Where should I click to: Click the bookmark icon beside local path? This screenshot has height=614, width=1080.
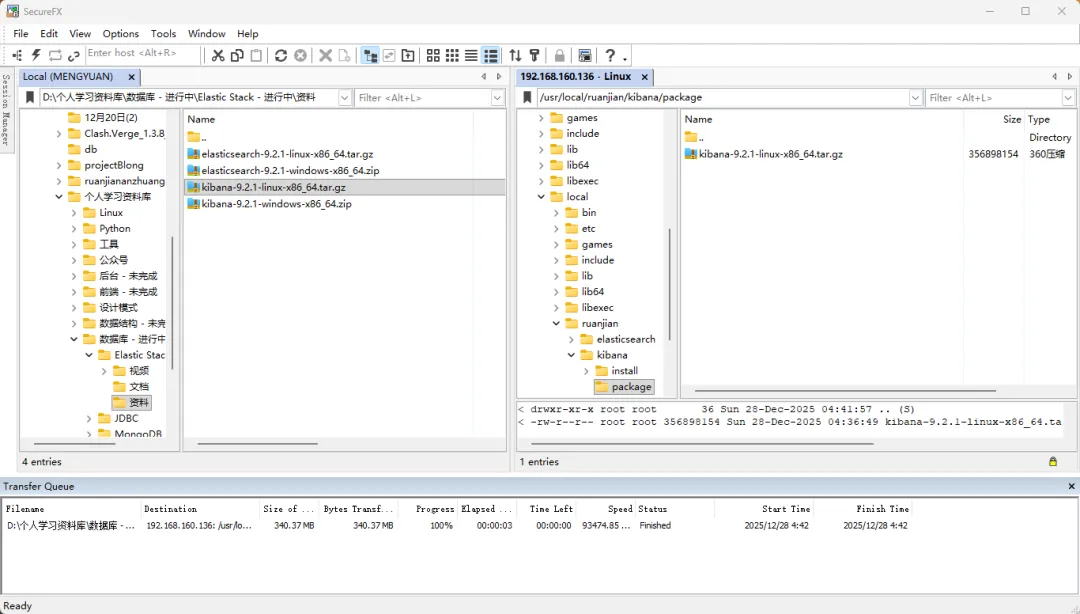pos(30,98)
